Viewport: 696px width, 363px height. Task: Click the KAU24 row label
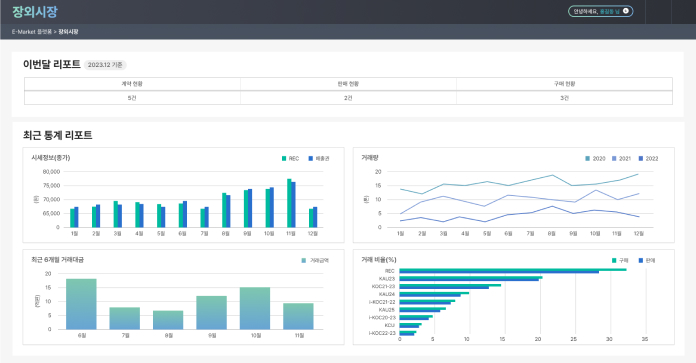pyautogui.click(x=387, y=294)
